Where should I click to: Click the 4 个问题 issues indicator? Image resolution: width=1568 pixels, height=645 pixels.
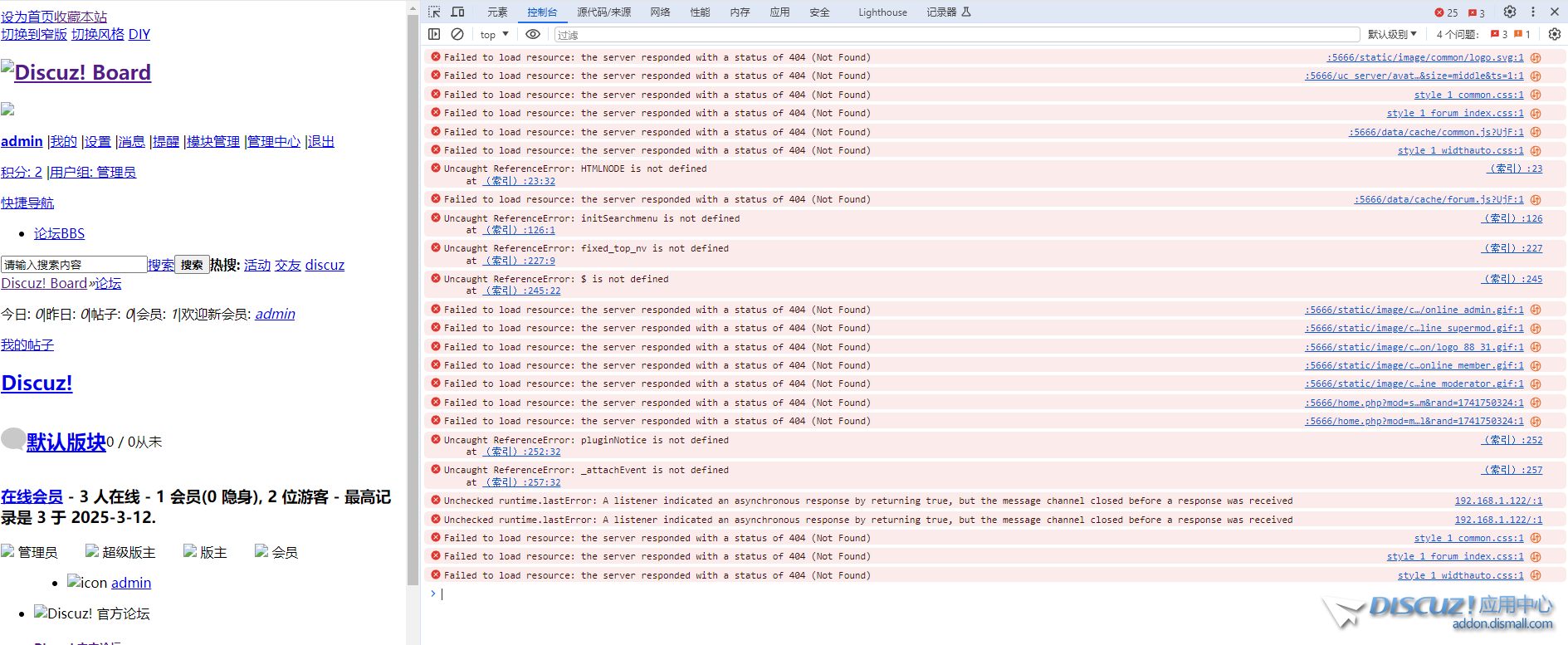pos(1483,34)
